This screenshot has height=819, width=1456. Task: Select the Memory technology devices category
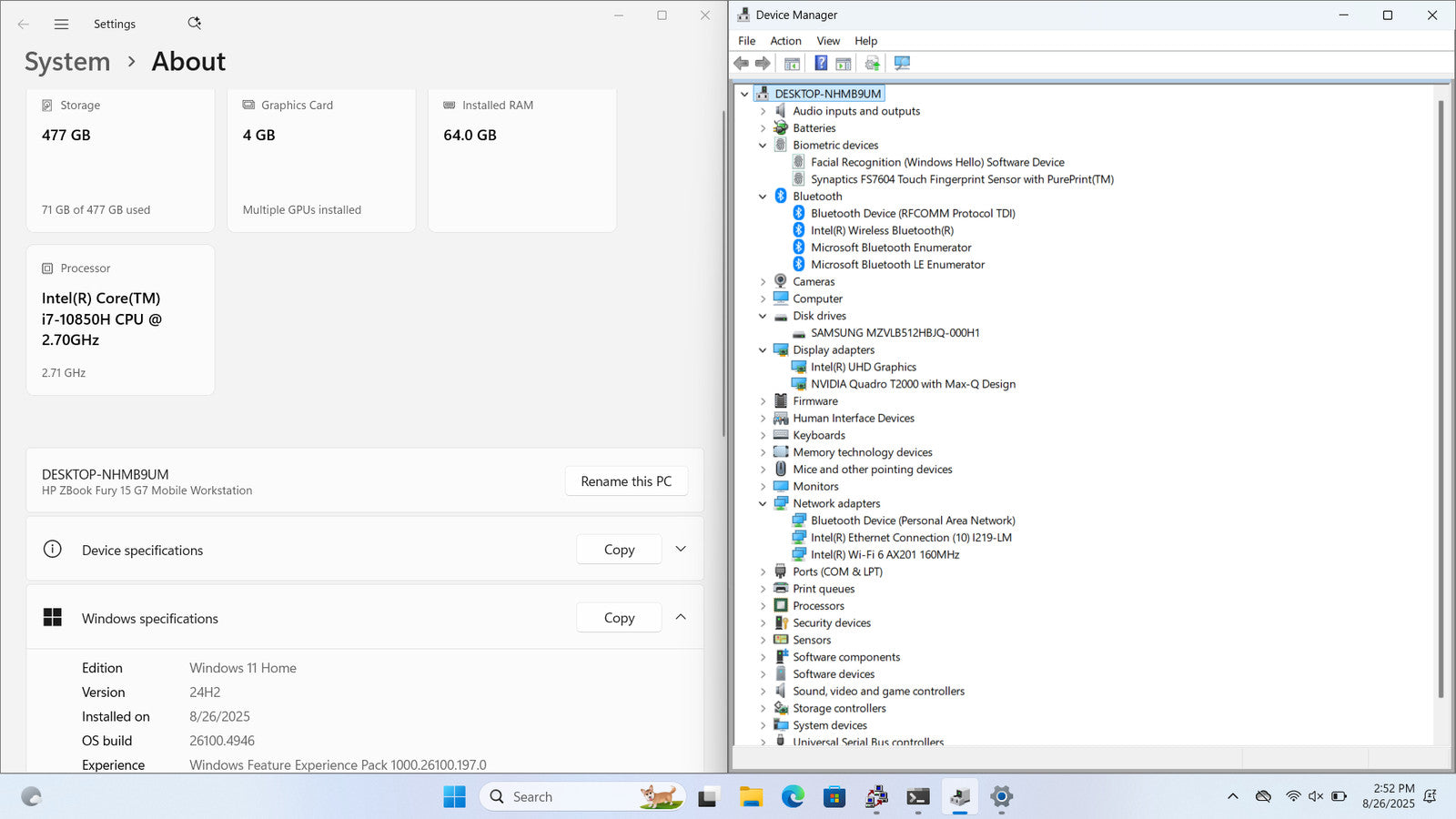pos(863,452)
